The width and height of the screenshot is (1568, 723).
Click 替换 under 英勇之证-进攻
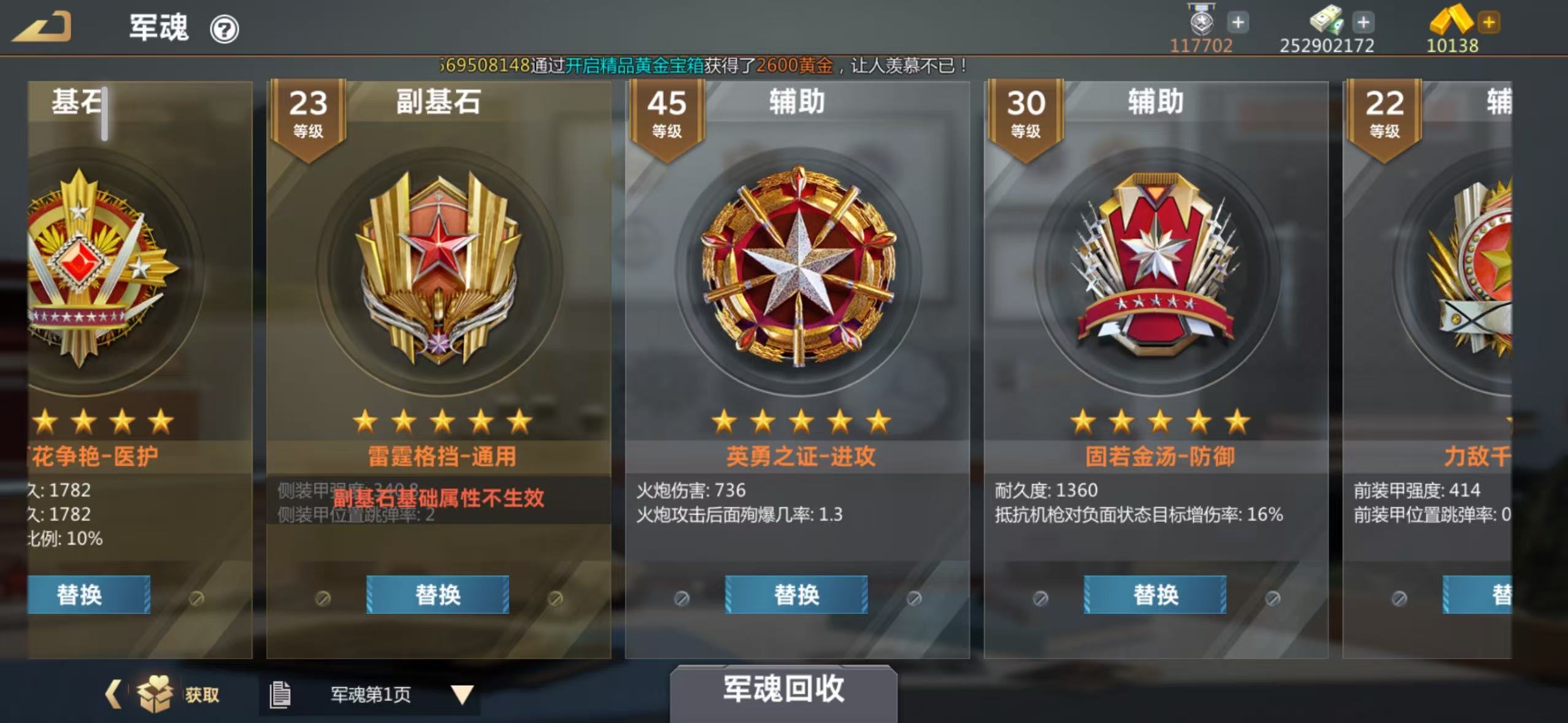[x=796, y=594]
